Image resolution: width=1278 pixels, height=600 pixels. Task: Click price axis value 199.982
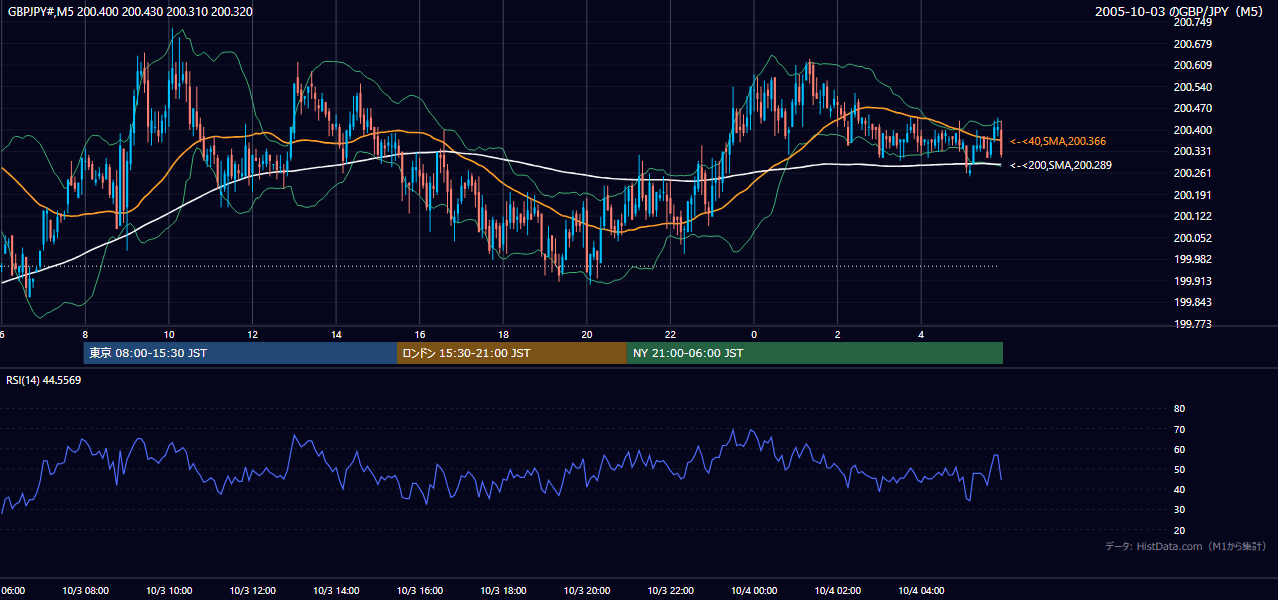point(1192,260)
